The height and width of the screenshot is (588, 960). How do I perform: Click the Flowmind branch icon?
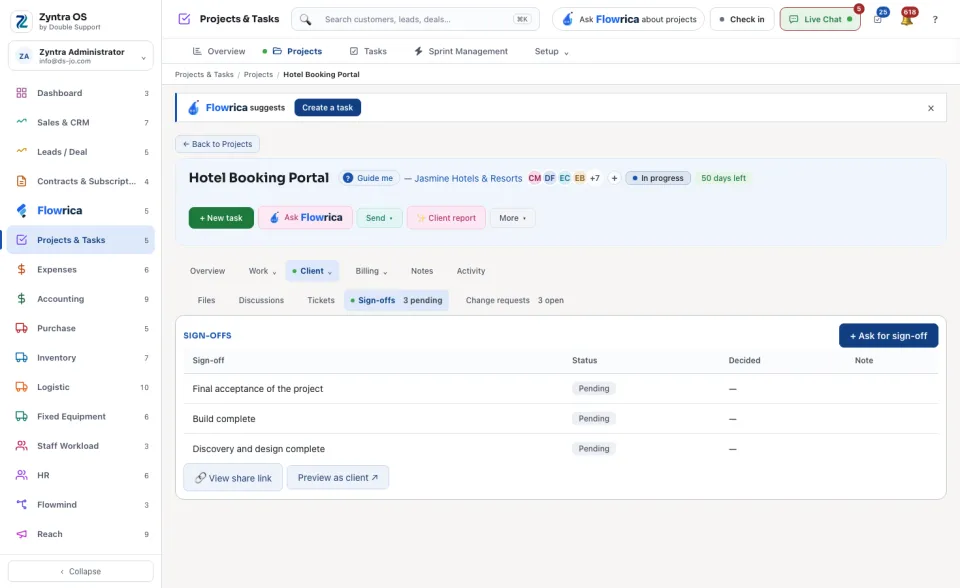pos(21,505)
